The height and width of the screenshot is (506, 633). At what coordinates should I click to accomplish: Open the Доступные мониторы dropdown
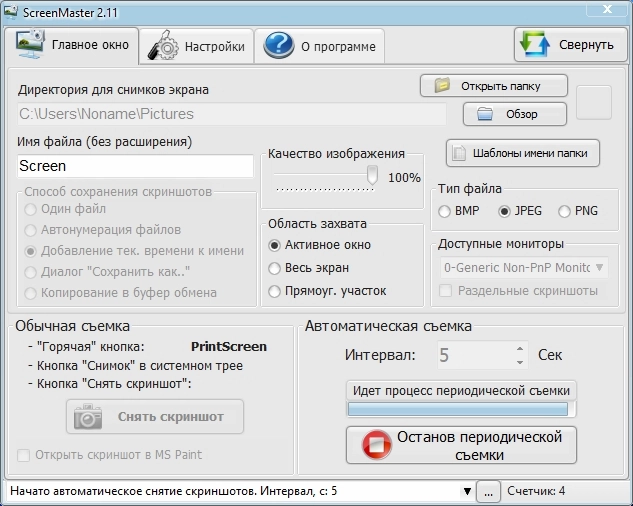click(x=524, y=267)
